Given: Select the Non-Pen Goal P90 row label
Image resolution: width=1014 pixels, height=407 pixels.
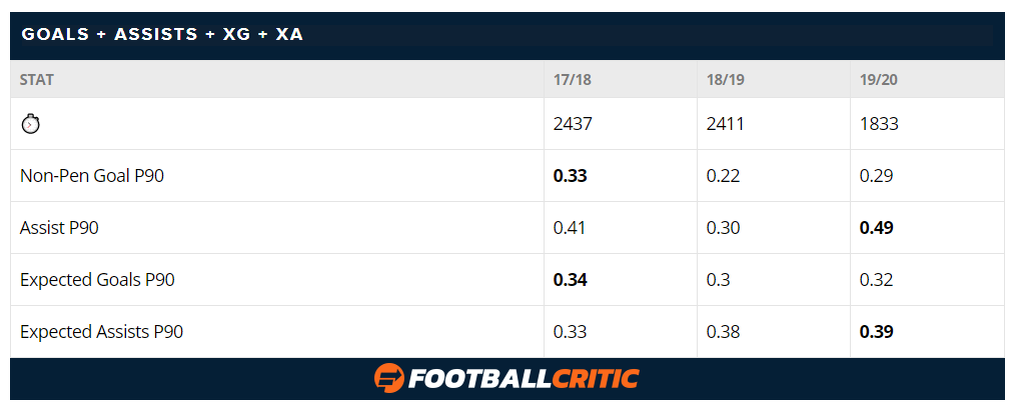Looking at the screenshot, I should tap(92, 176).
